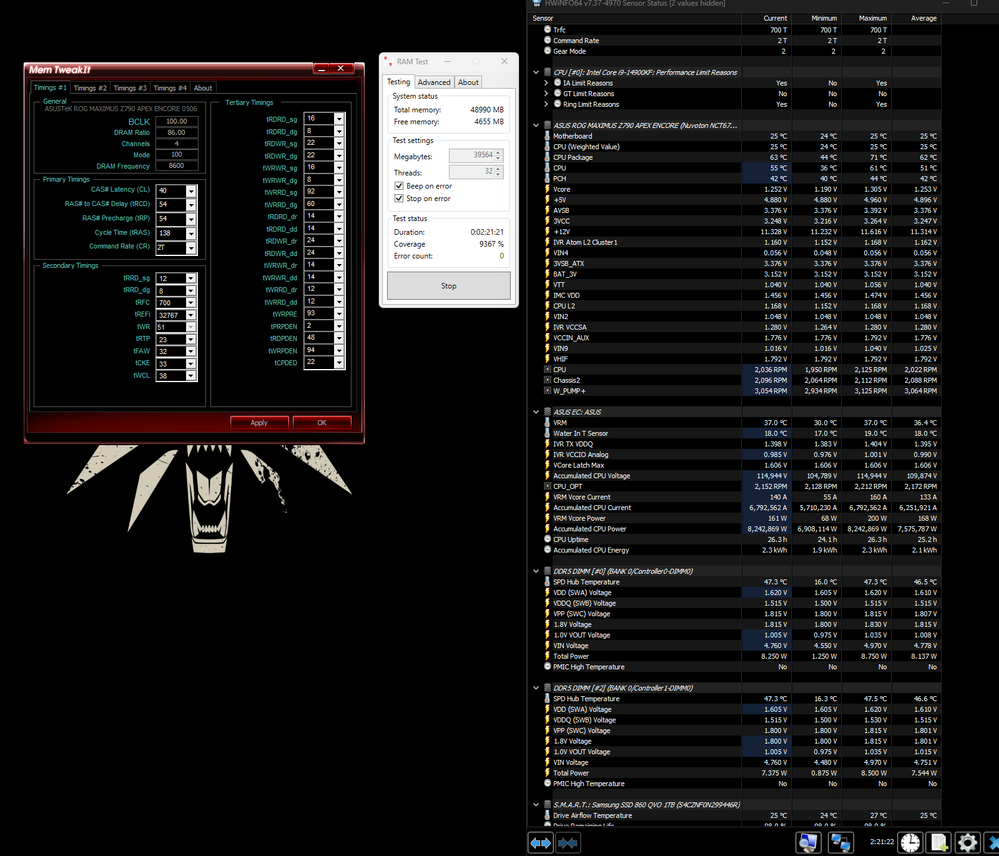
Task: Click Apply button in Mem TweakIt
Action: (259, 422)
